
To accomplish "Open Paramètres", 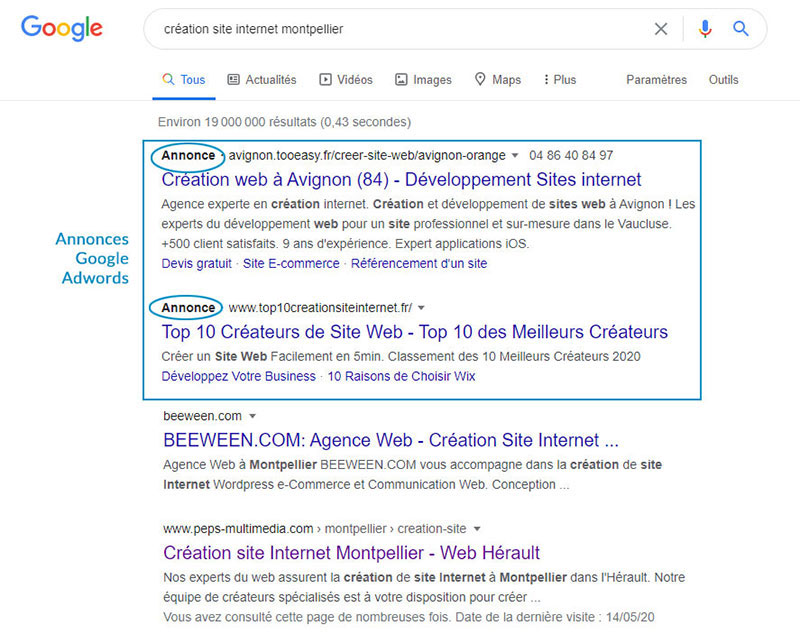I will click(x=657, y=80).
